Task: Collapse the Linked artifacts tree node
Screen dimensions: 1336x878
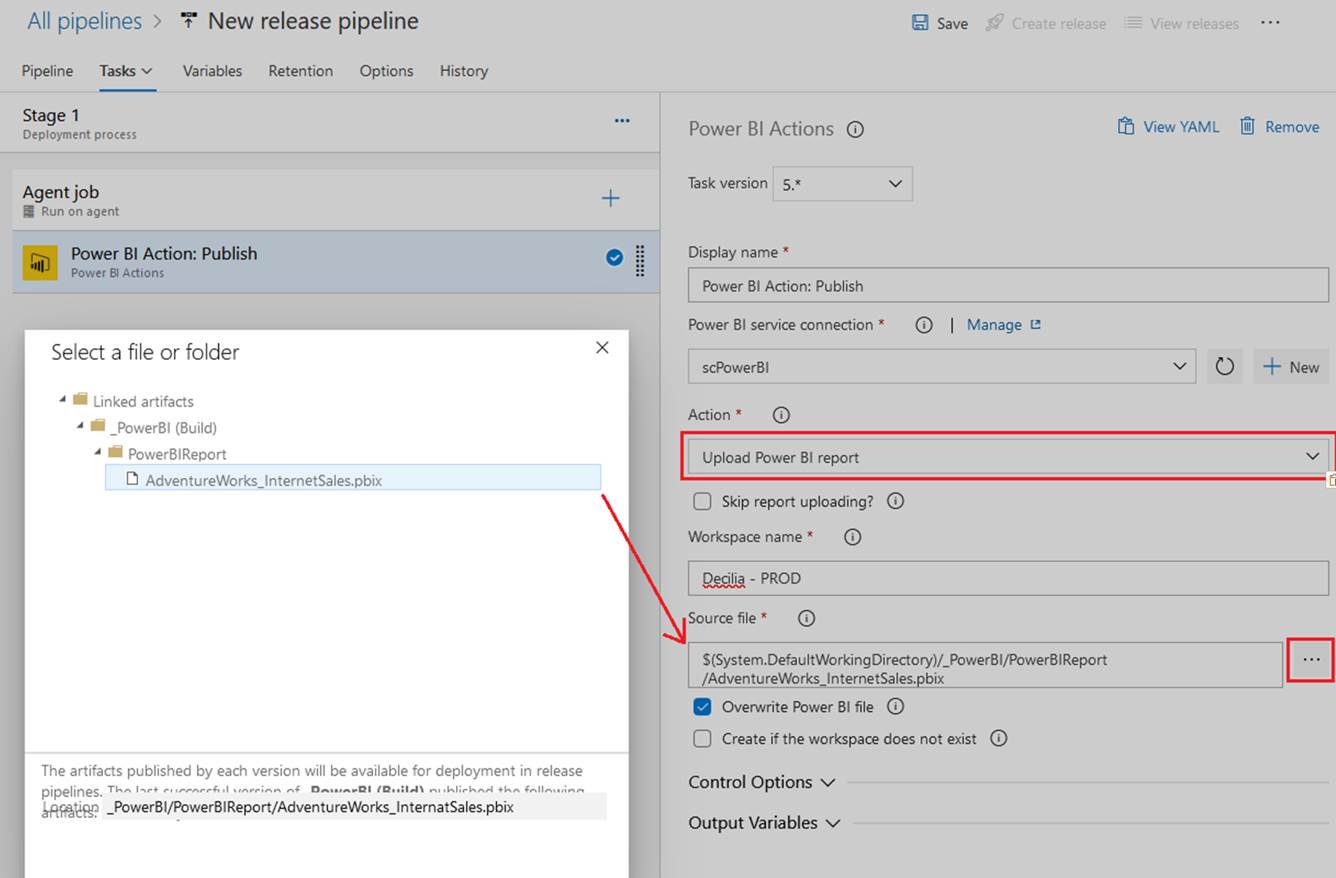Action: 63,399
